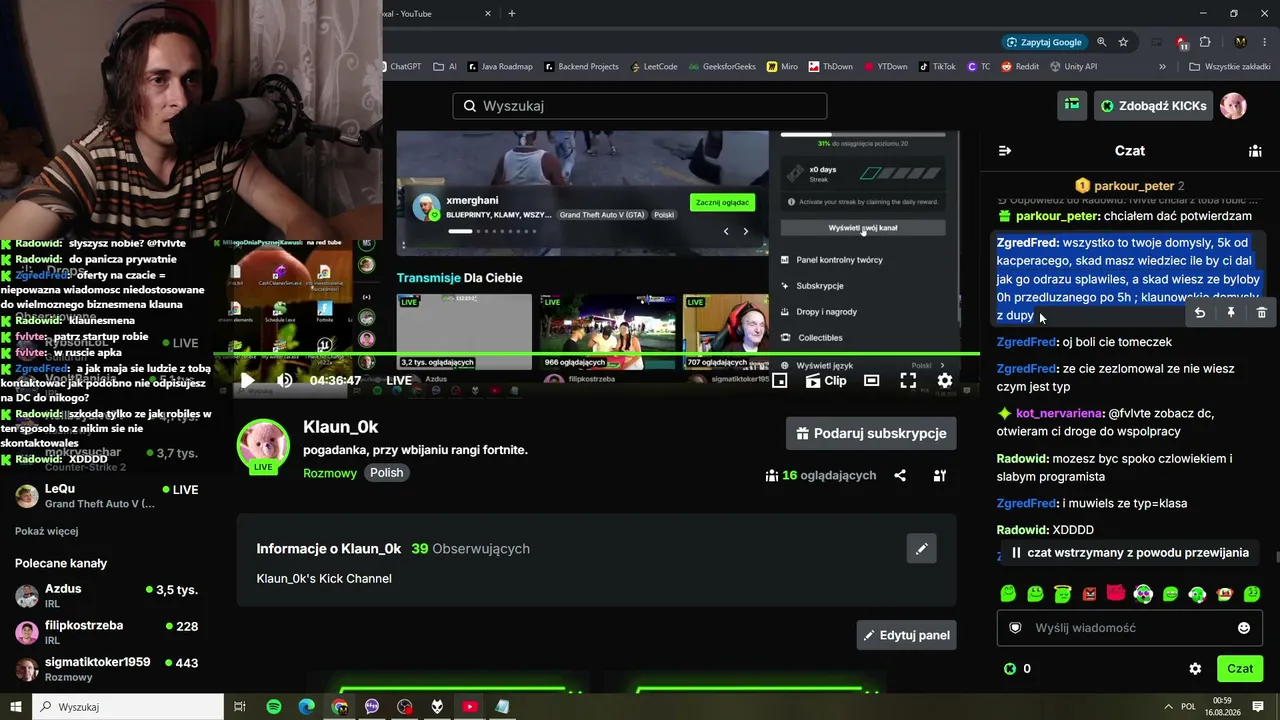This screenshot has width=1280, height=720.
Task: Pick the pink-red cat emote
Action: click(1116, 594)
